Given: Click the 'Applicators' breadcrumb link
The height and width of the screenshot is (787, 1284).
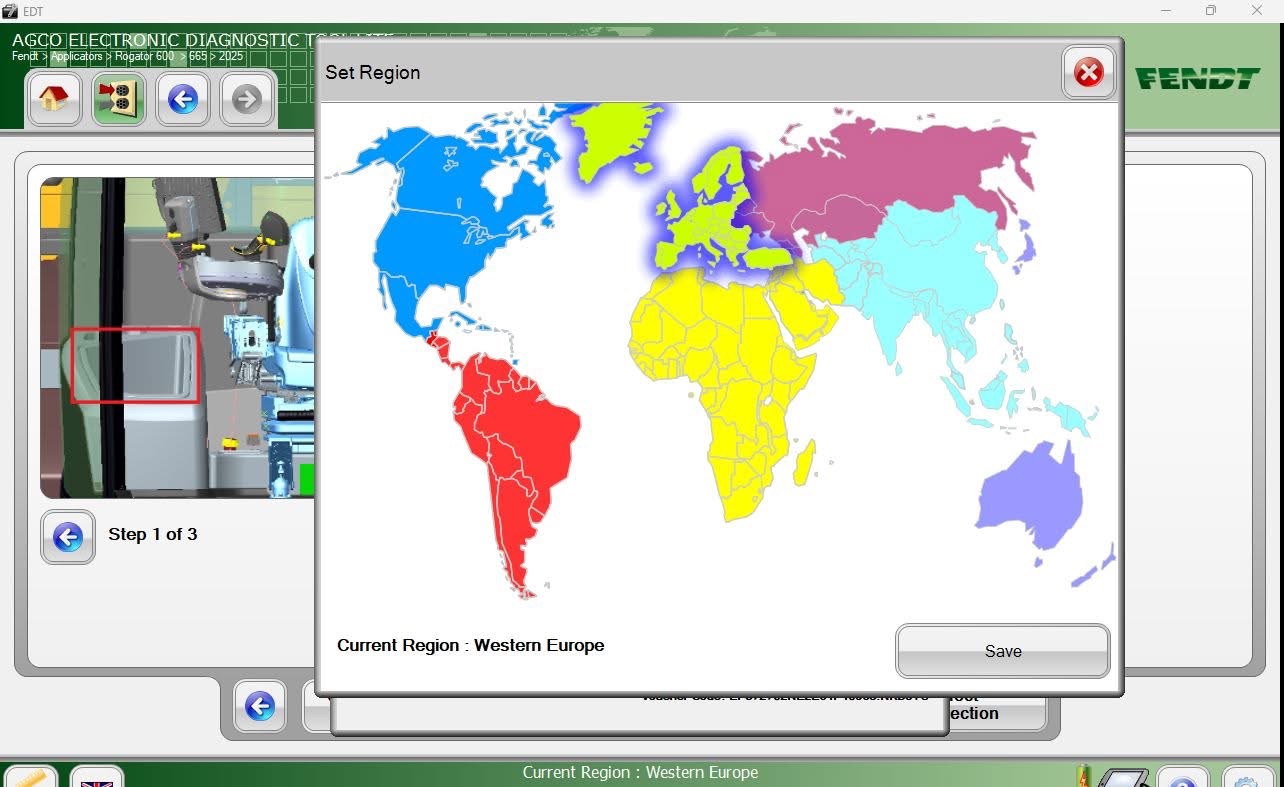Looking at the screenshot, I should click(77, 57).
